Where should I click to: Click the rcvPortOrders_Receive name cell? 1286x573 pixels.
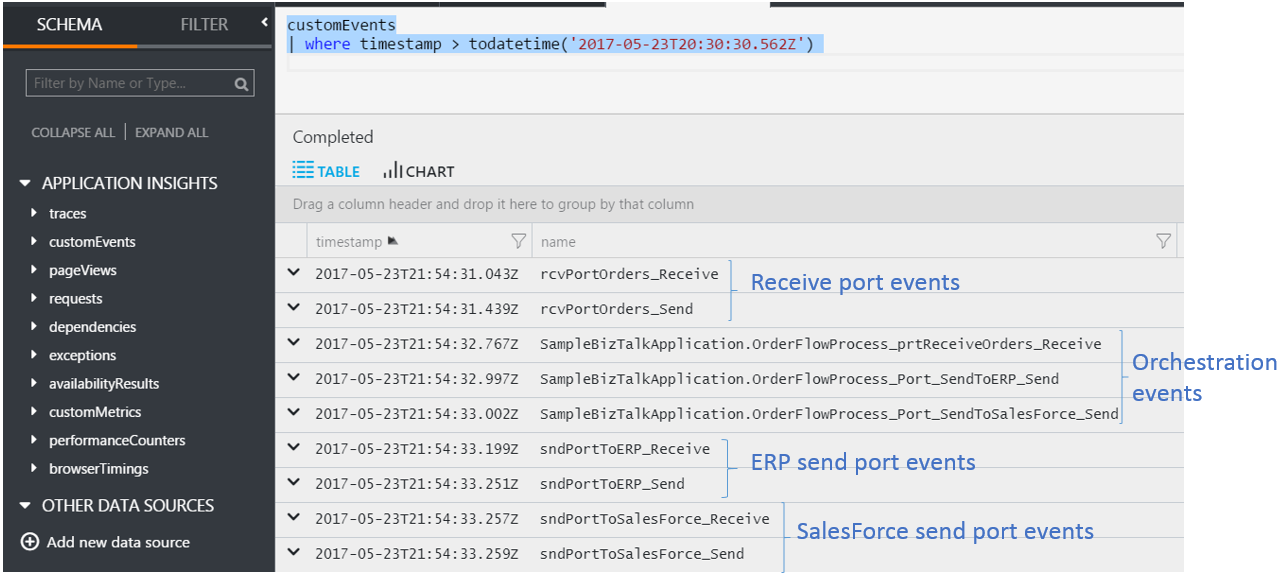(629, 274)
